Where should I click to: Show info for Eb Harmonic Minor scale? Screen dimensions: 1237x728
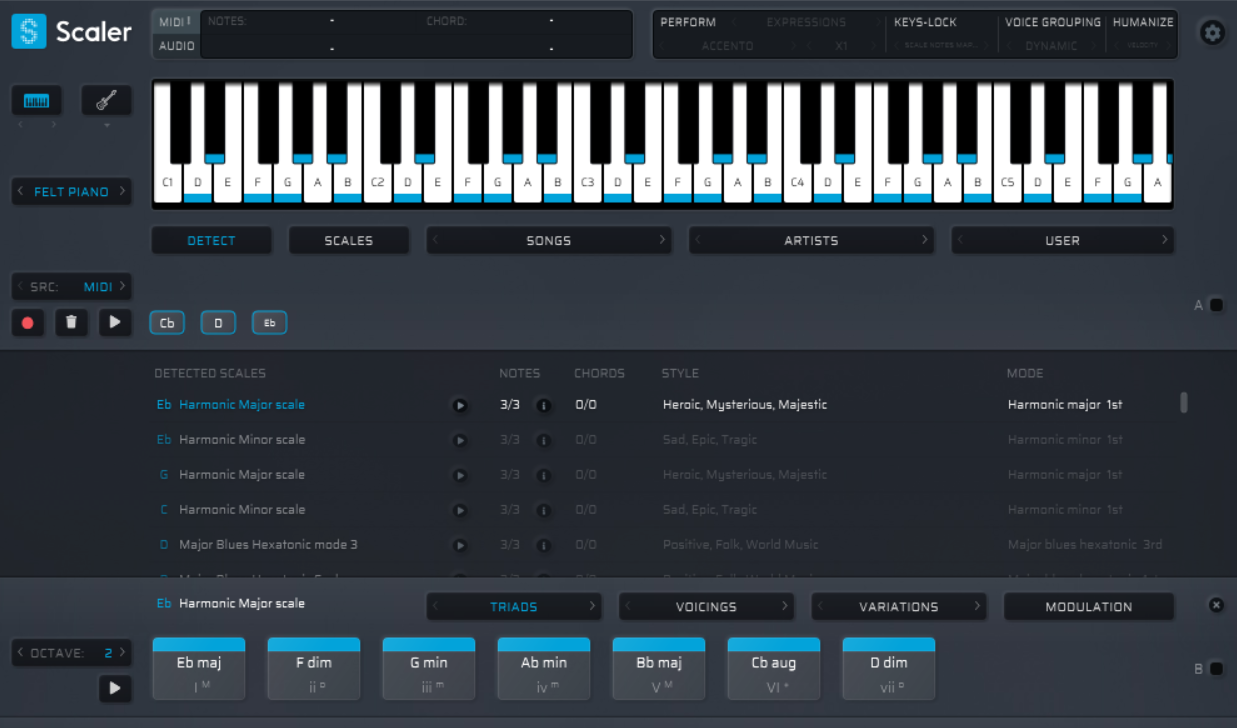pyautogui.click(x=544, y=441)
